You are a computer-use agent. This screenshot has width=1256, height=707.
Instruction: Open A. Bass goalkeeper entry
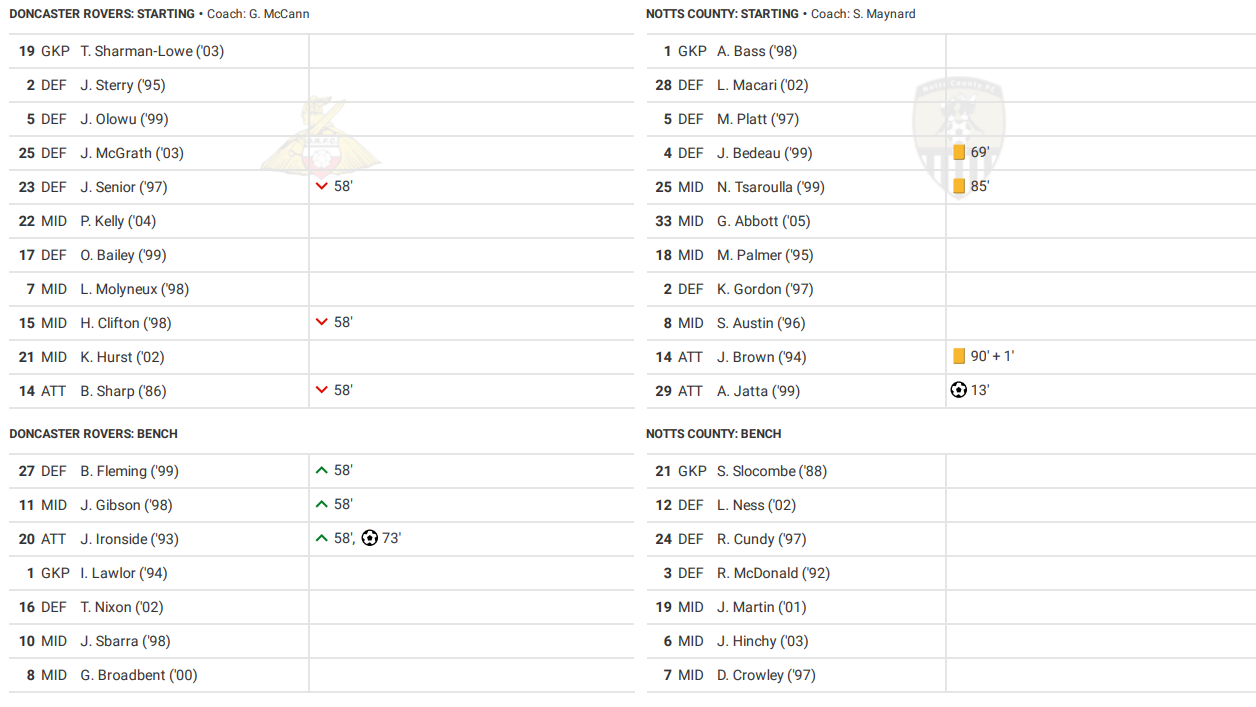click(757, 51)
